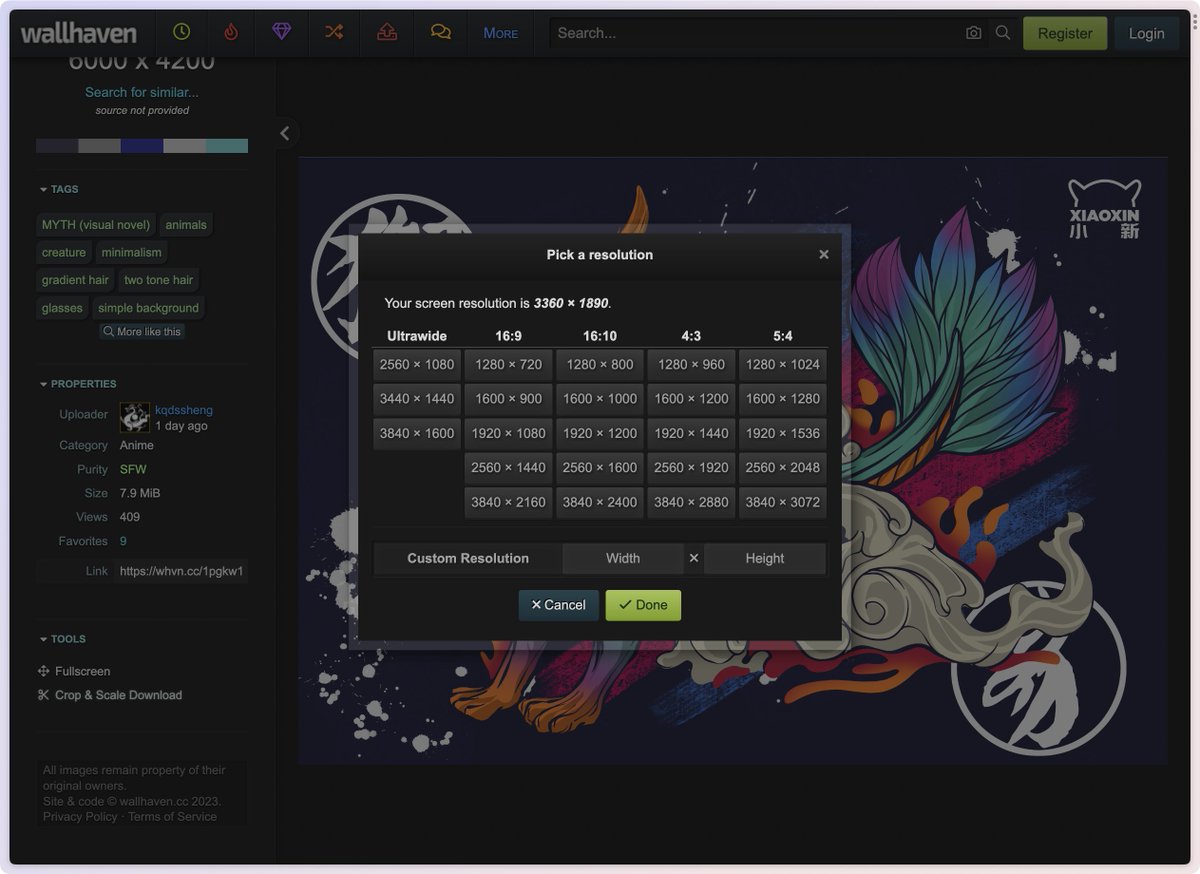Screen dimensions: 1200x874
Task: Open the Forums chat bubbles icon
Action: [441, 32]
